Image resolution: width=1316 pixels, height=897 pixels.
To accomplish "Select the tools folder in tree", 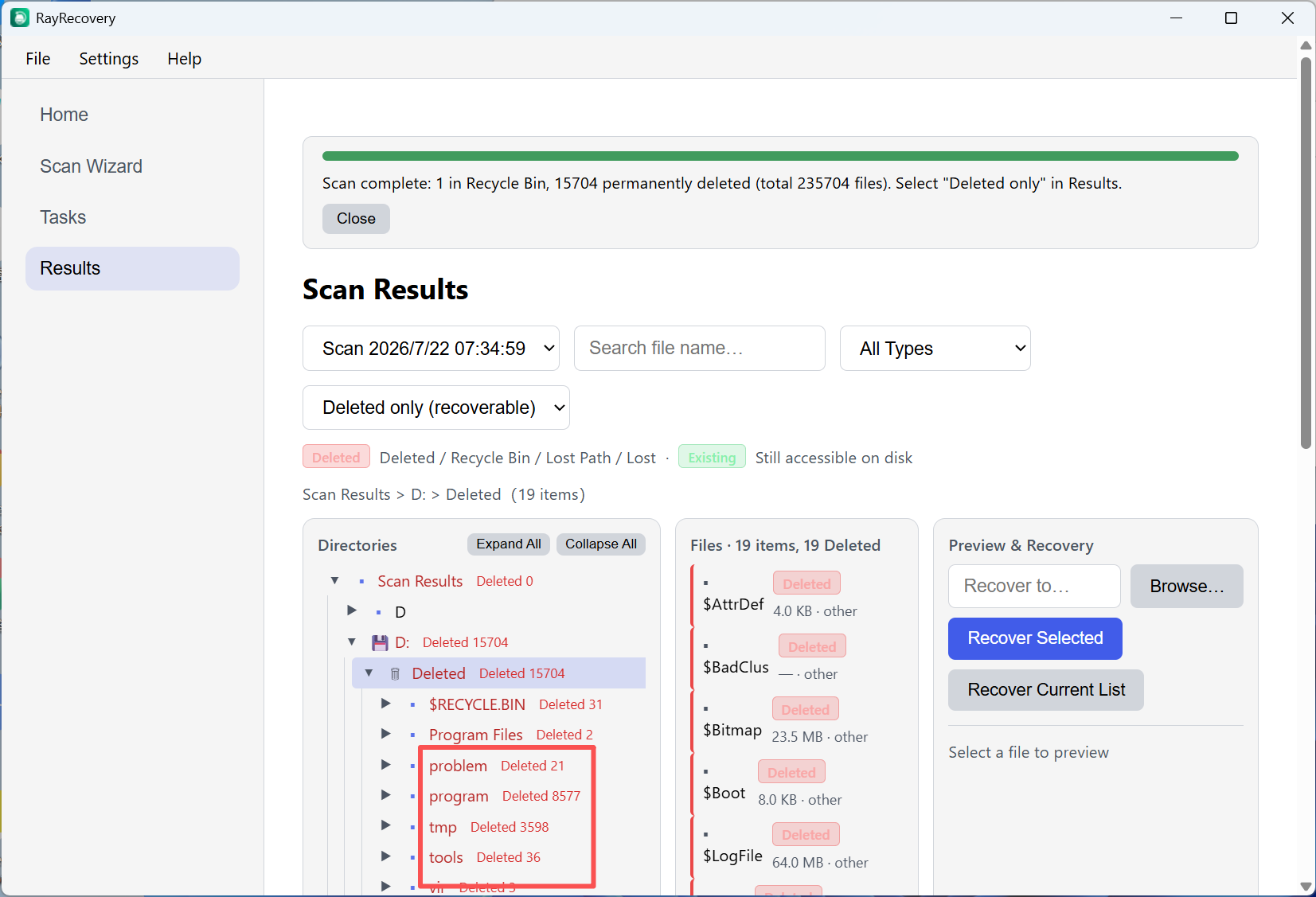I will tap(446, 857).
